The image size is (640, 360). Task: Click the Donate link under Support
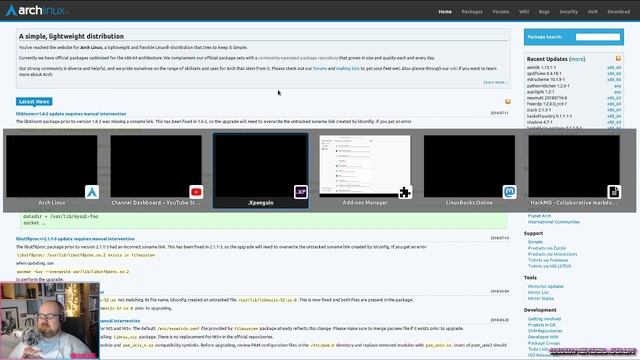pos(535,242)
